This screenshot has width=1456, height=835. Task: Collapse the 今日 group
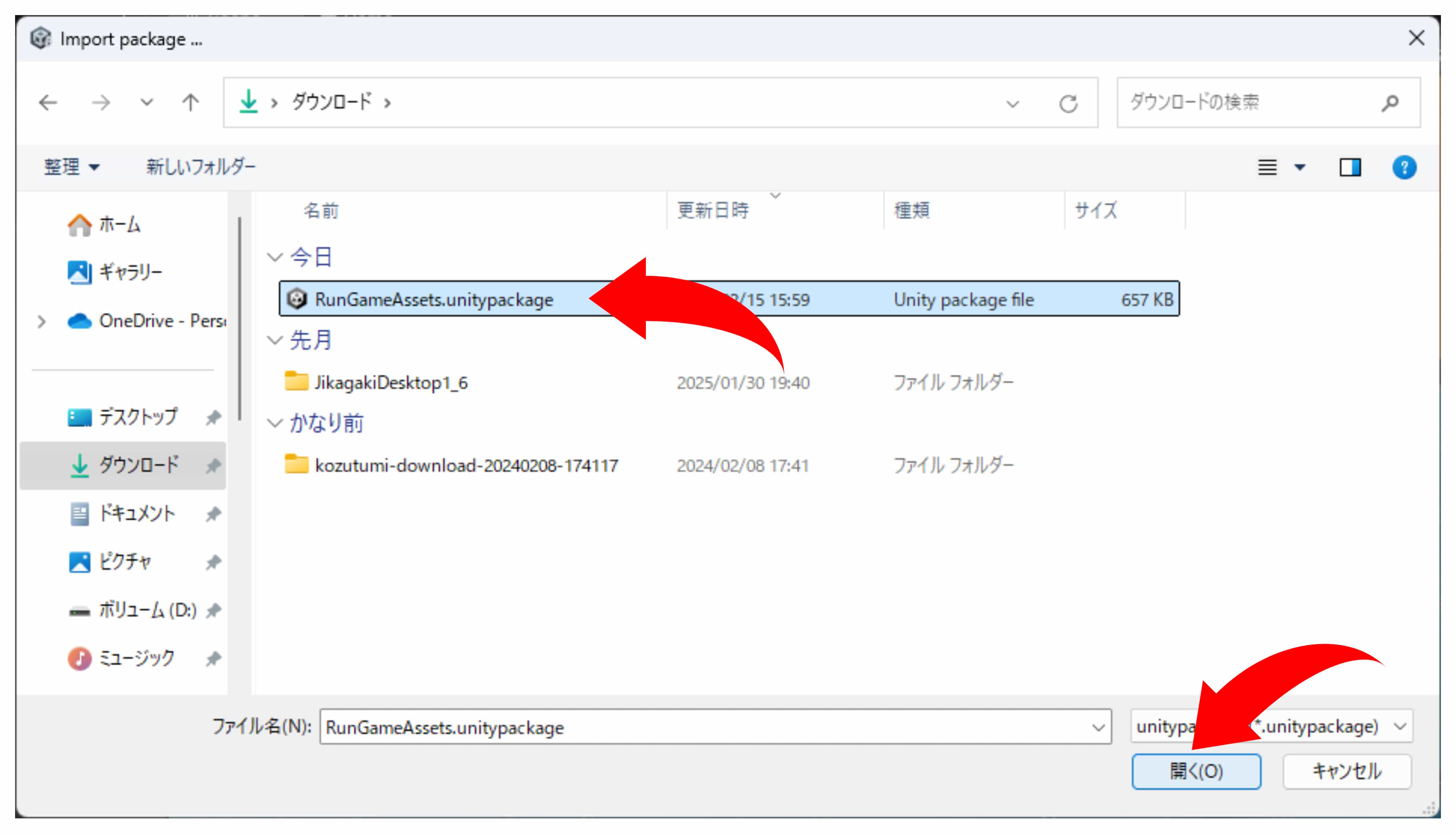(275, 257)
